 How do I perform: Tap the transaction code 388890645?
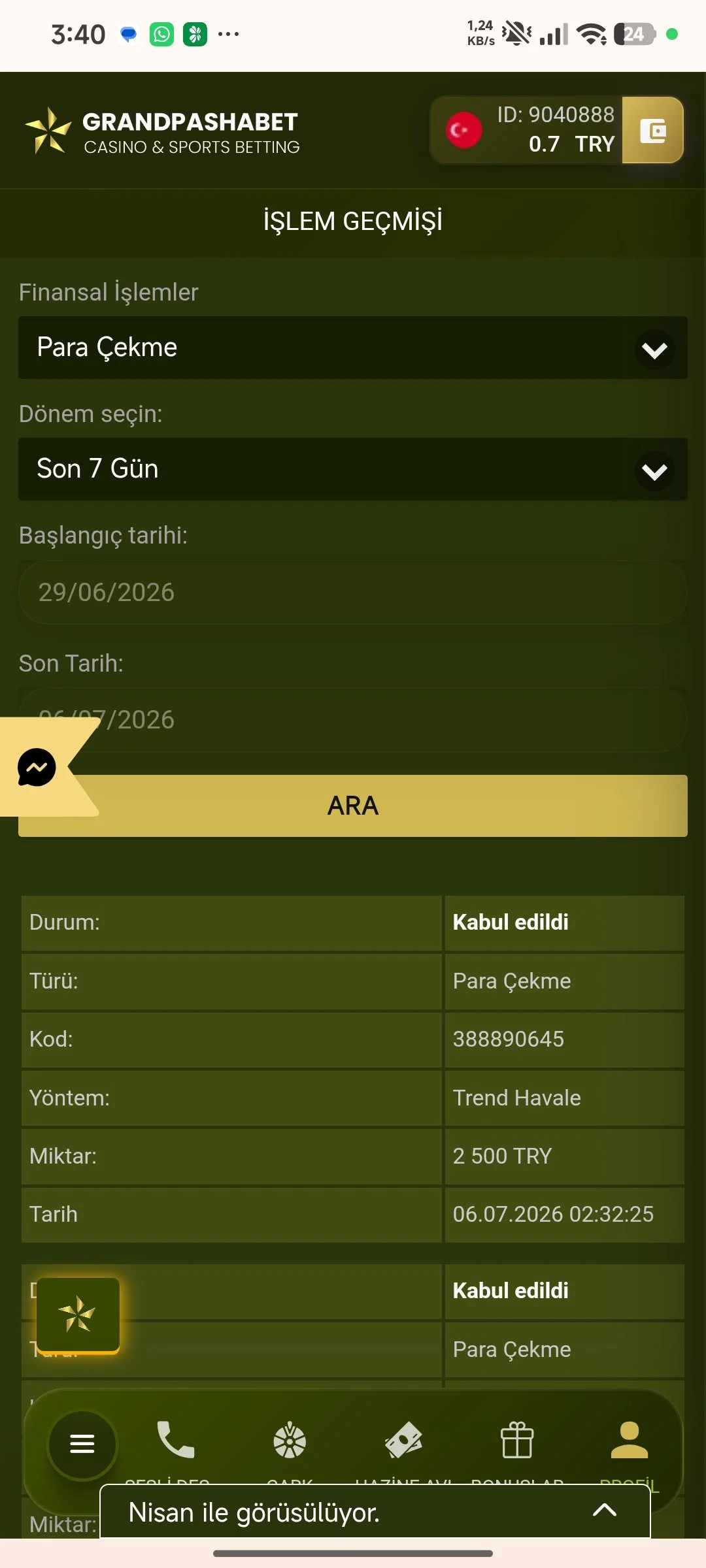[x=509, y=1039]
